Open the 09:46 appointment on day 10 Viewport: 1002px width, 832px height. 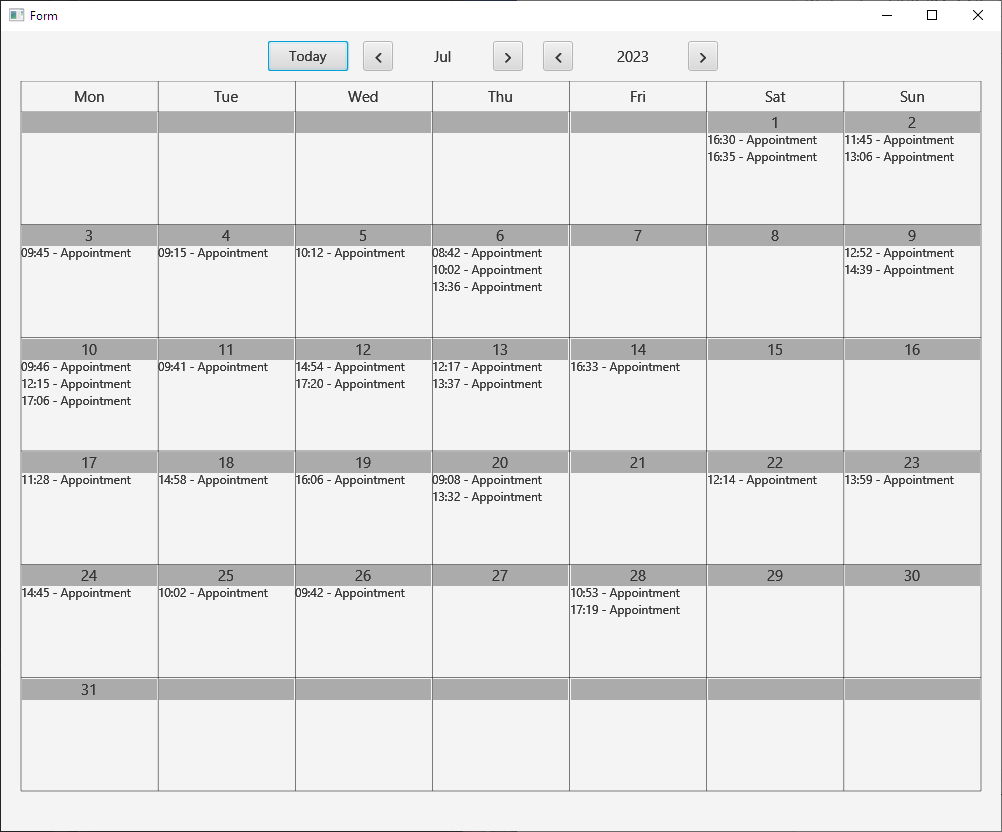76,367
